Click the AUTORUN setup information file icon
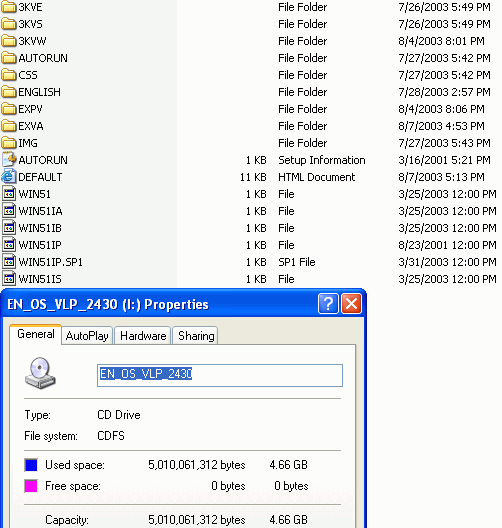This screenshot has height=528, width=502. point(9,160)
